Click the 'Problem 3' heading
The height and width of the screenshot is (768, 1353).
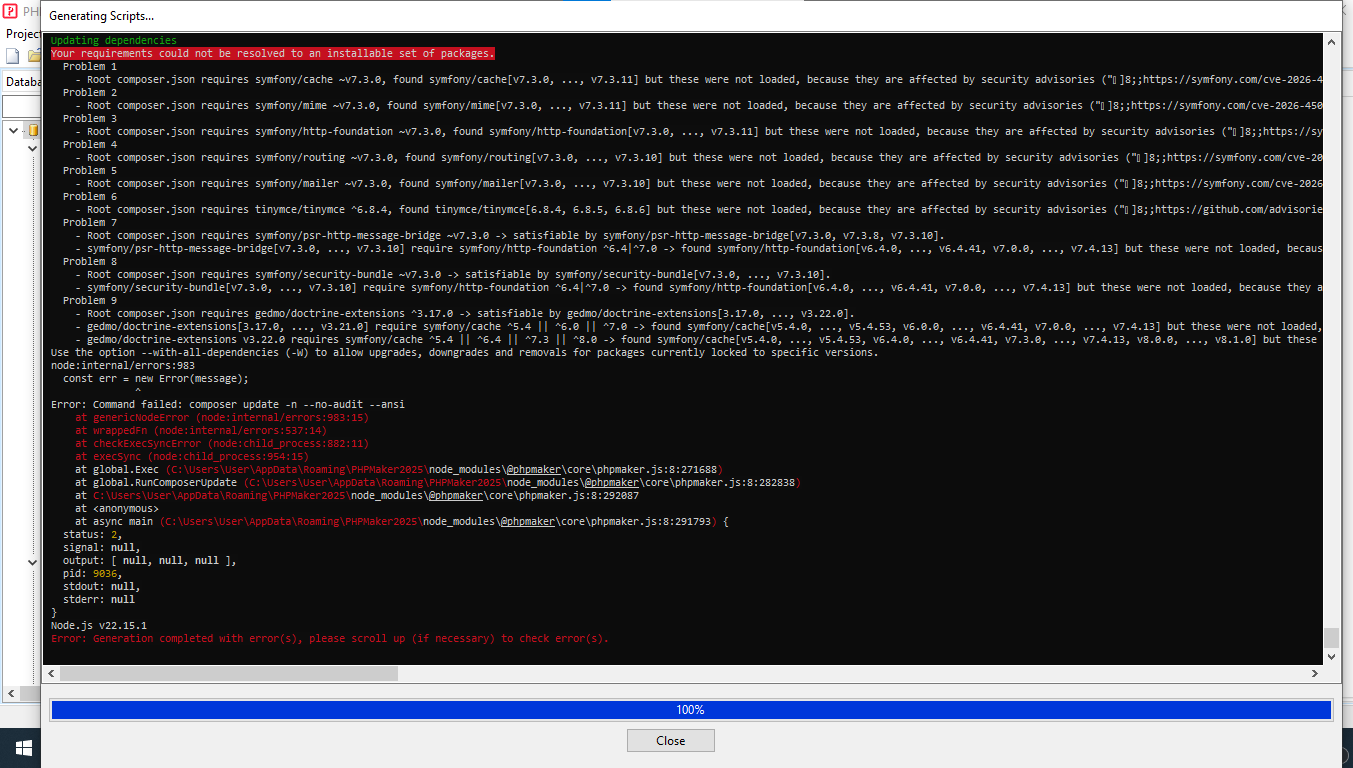(x=90, y=118)
